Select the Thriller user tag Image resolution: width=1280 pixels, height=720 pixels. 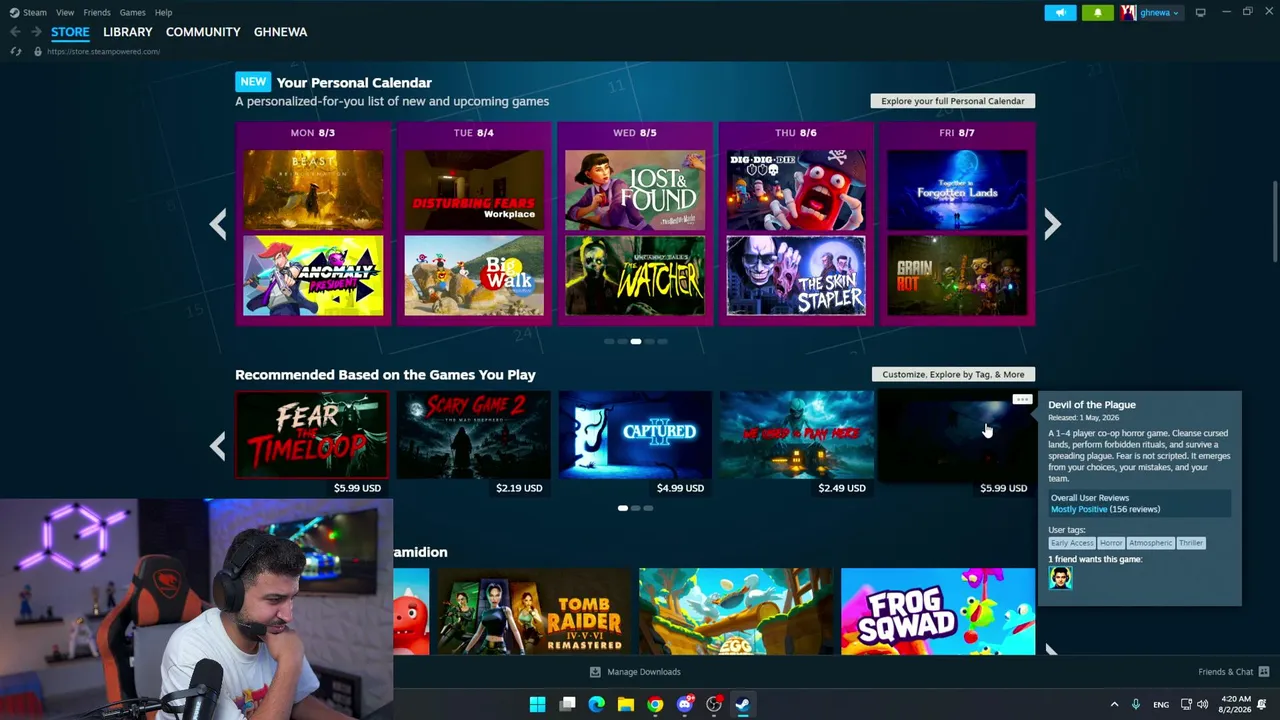point(1191,543)
